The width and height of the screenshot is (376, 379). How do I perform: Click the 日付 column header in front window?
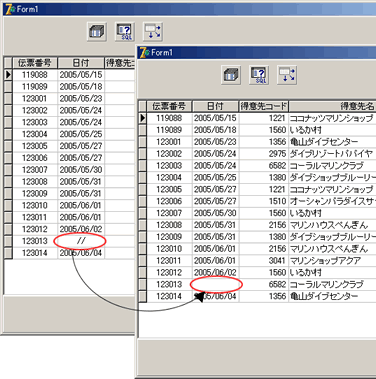click(215, 106)
